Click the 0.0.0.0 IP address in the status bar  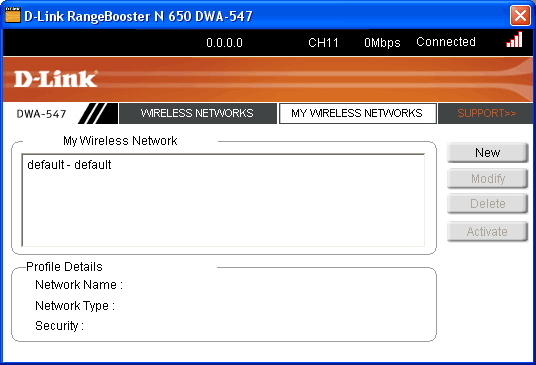pyautogui.click(x=225, y=43)
